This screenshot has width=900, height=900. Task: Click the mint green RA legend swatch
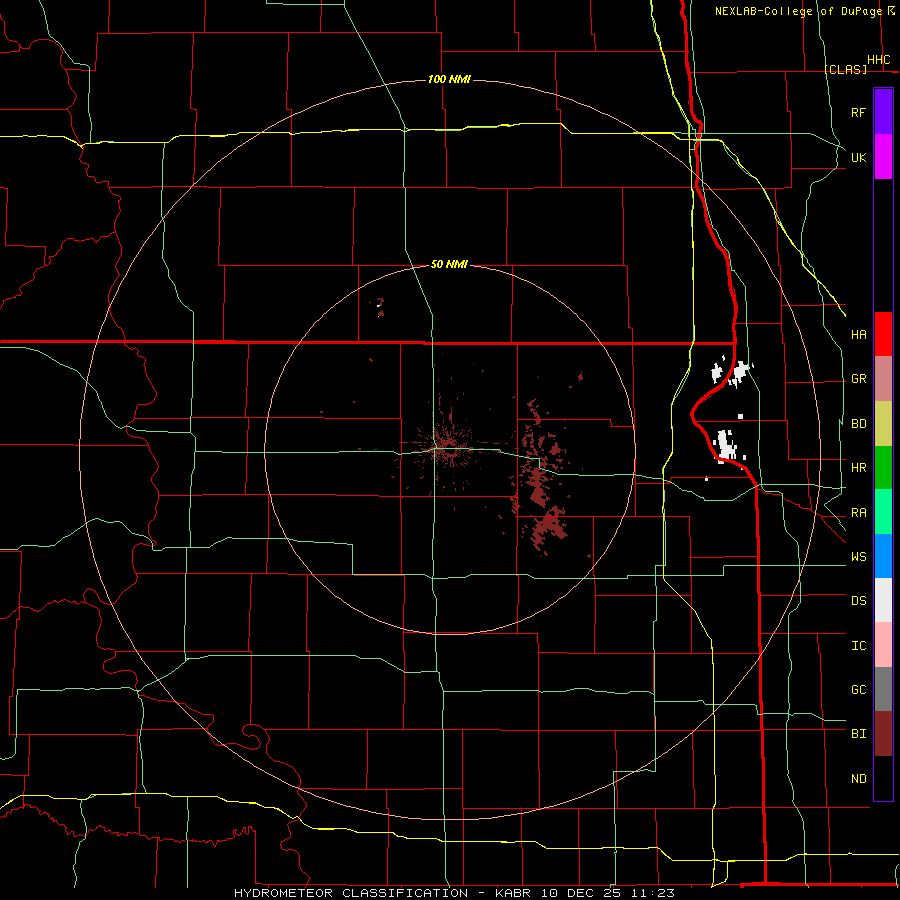point(883,512)
